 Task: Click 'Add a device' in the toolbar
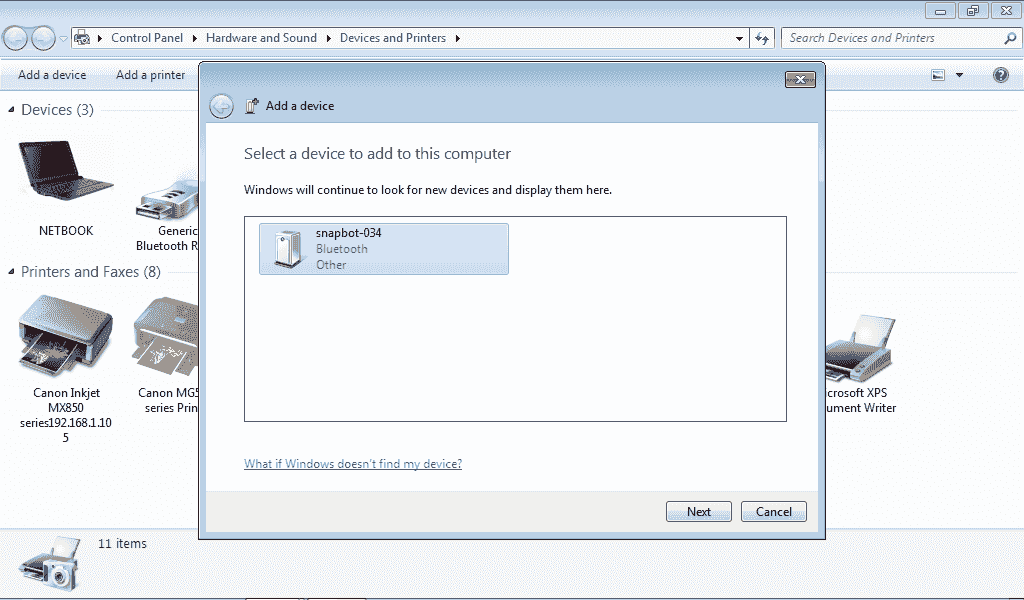pyautogui.click(x=52, y=75)
